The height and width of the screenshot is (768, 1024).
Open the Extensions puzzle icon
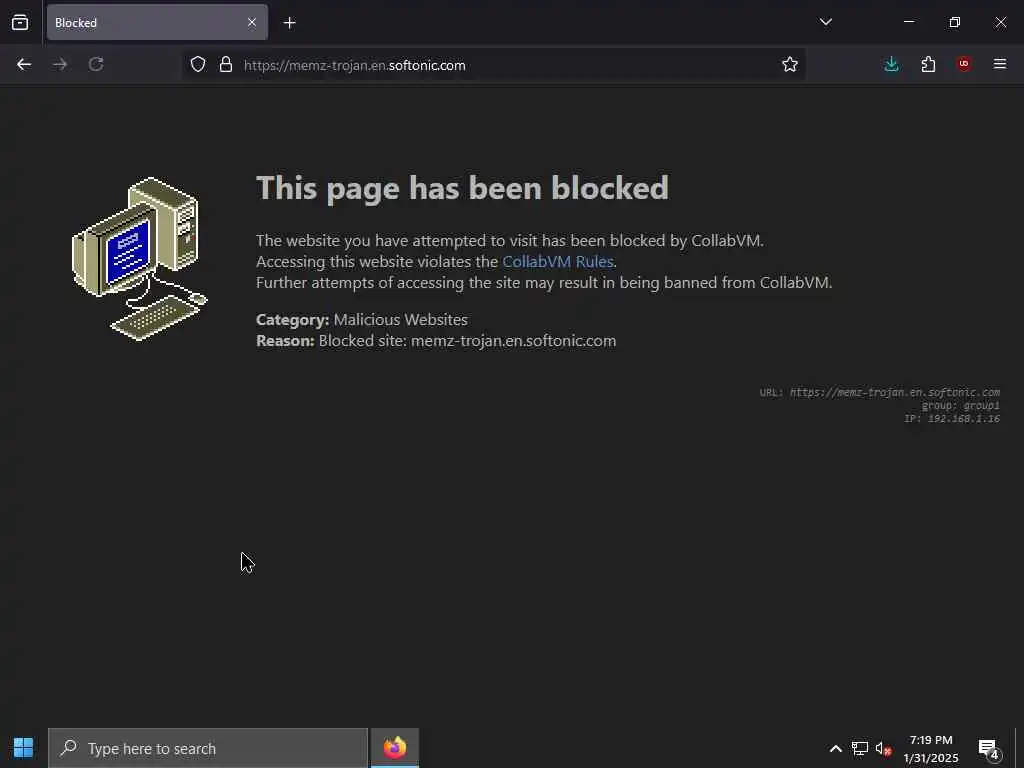[928, 64]
